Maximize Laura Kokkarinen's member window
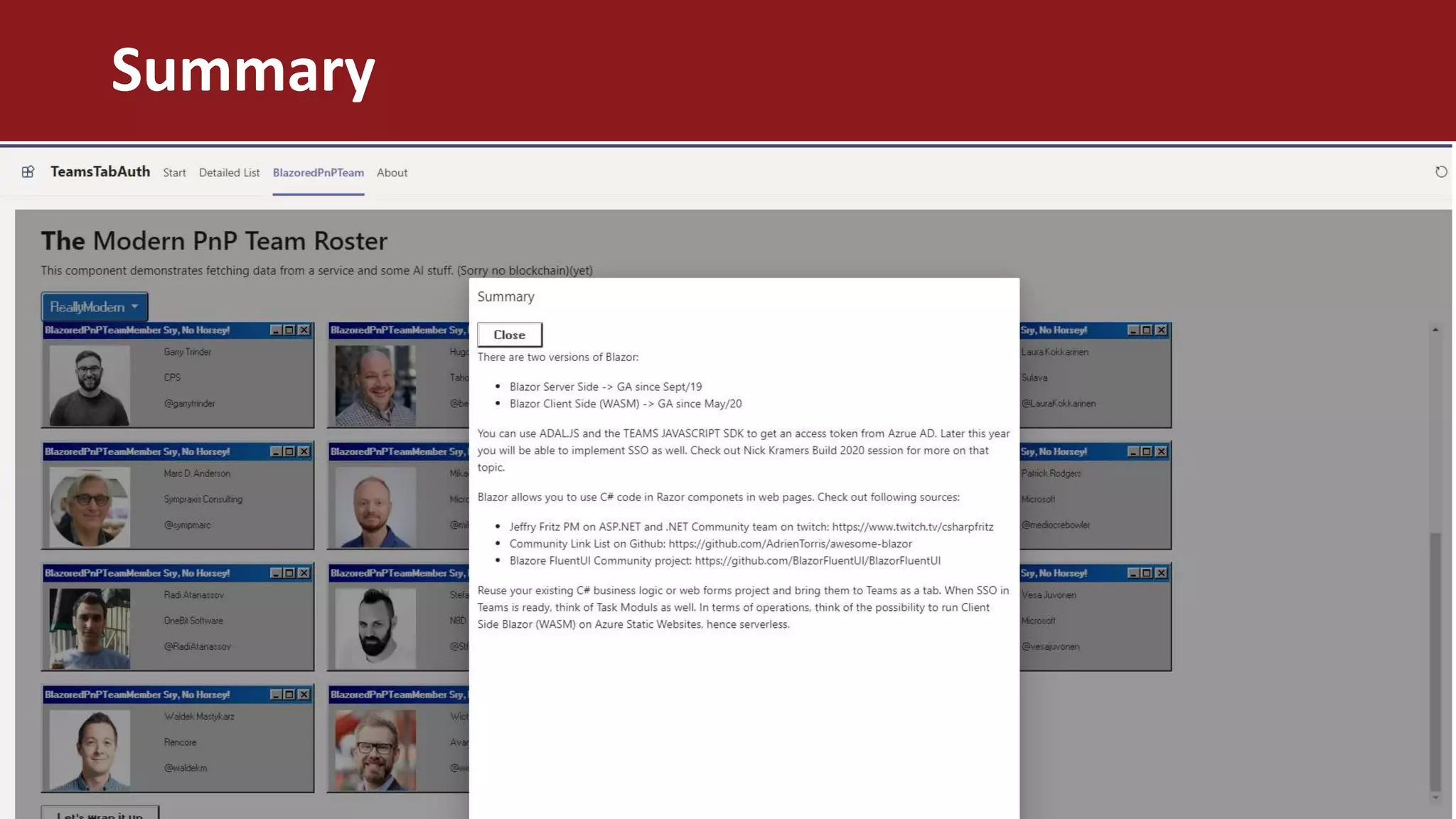The height and width of the screenshot is (819, 1456). click(x=1147, y=330)
